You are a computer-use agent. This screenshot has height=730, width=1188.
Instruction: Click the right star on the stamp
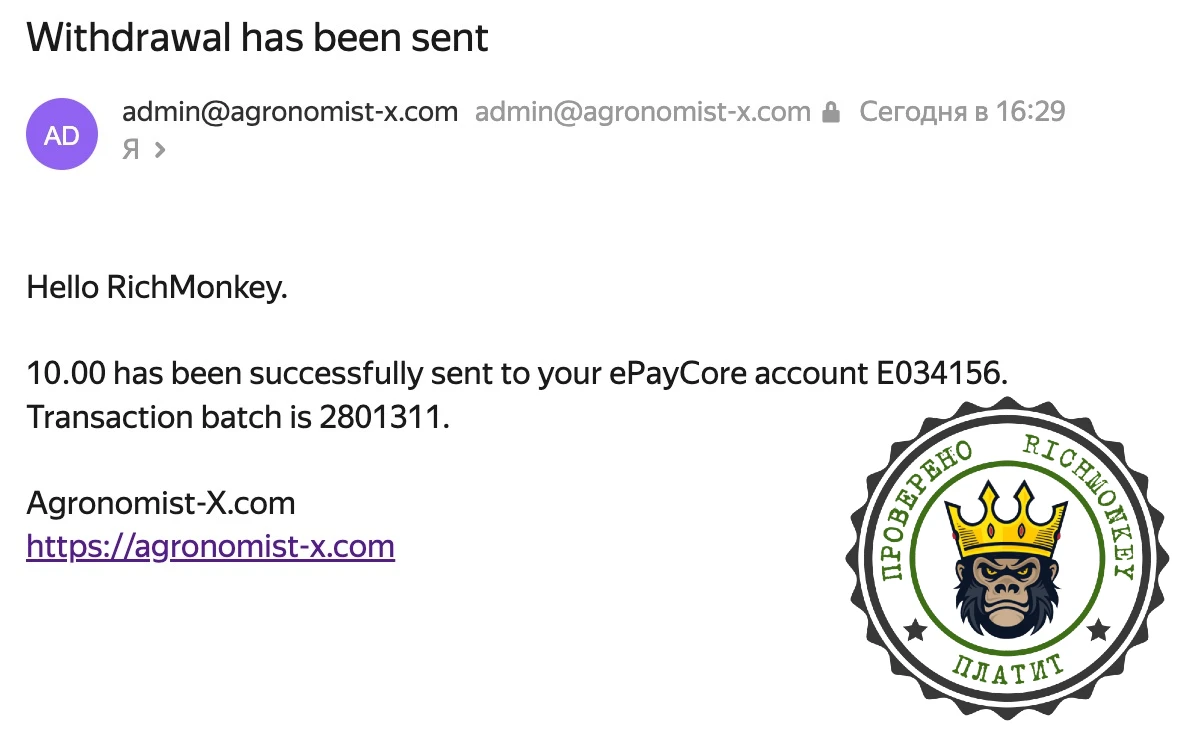1098,629
